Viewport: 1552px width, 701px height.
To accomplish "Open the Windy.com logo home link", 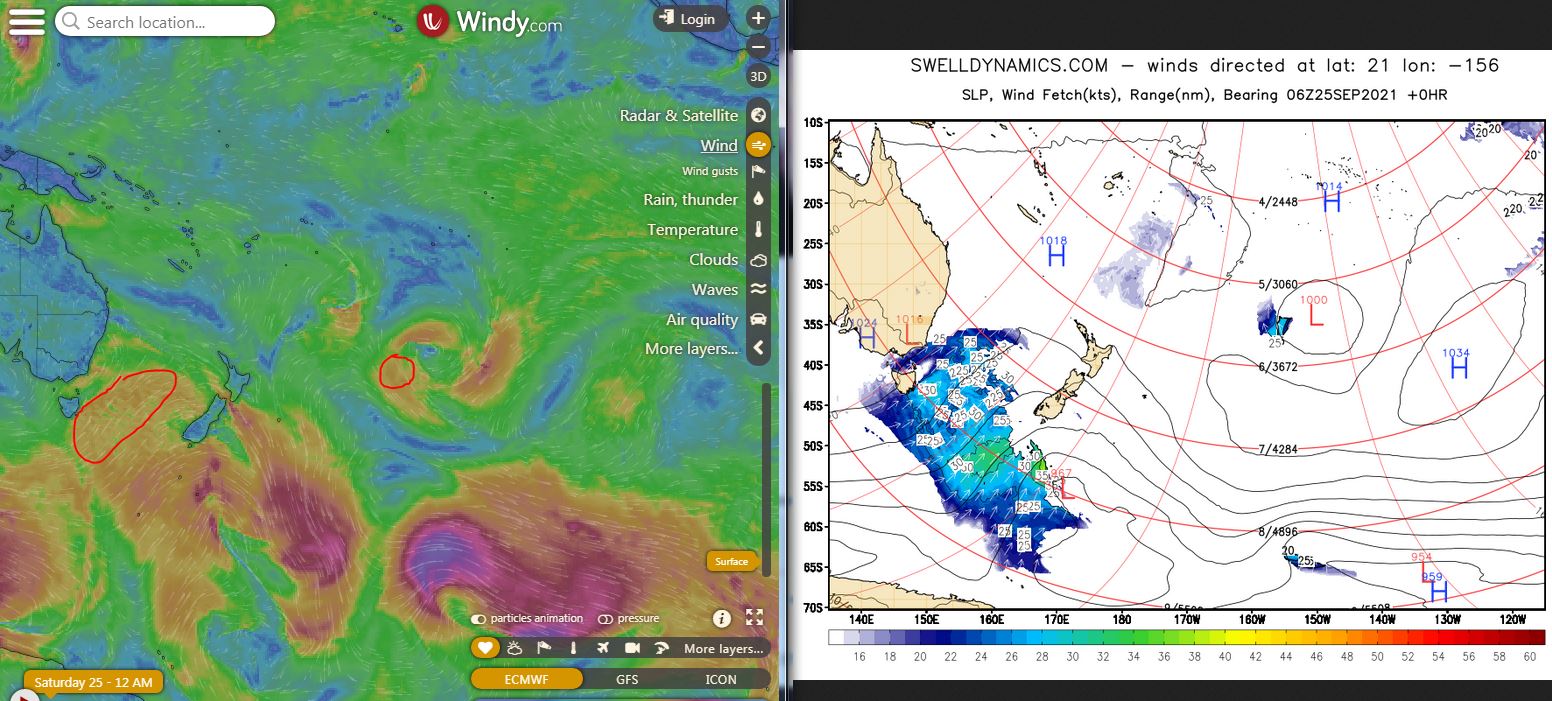I will (490, 21).
